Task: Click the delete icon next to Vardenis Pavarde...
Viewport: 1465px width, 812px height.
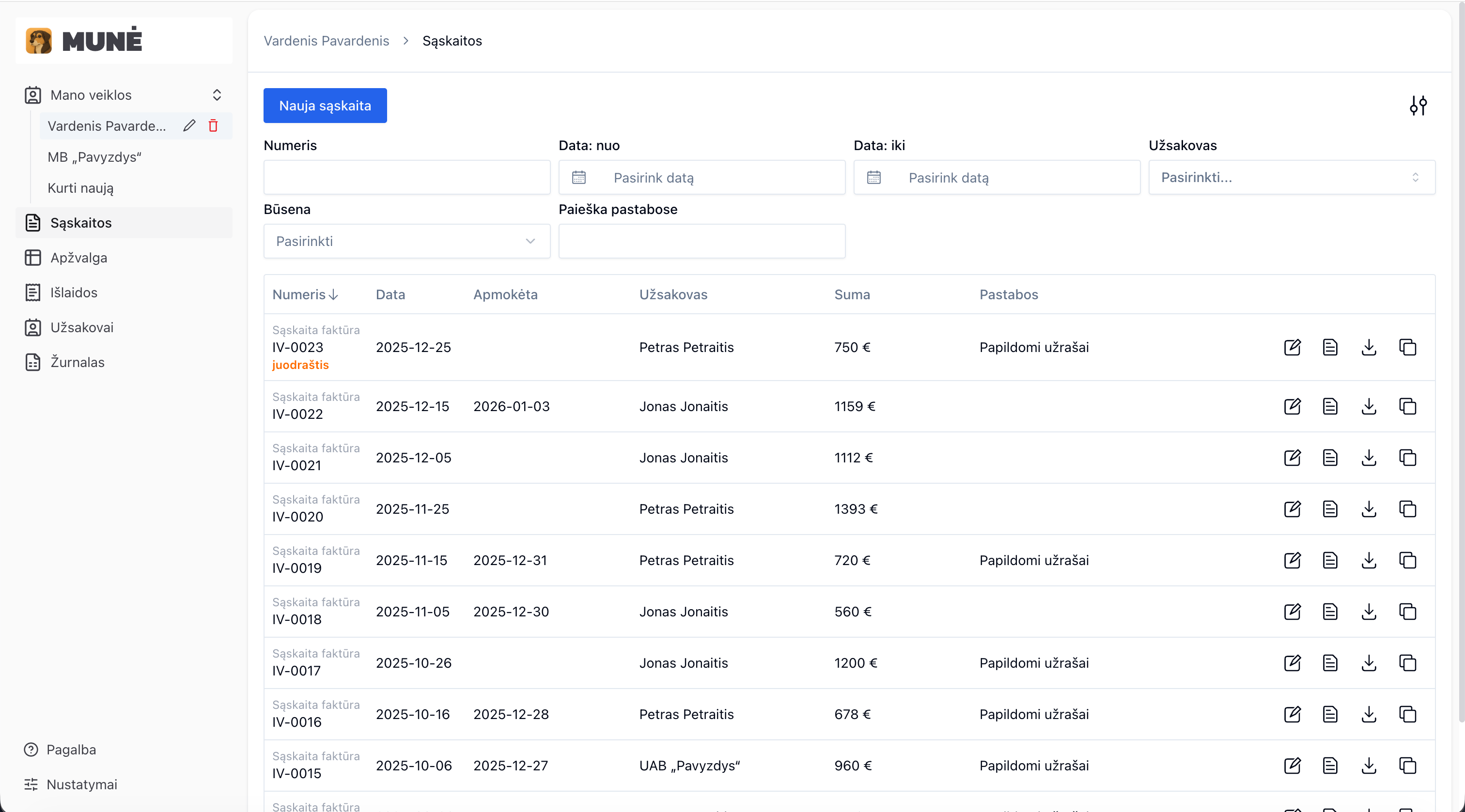Action: click(213, 125)
